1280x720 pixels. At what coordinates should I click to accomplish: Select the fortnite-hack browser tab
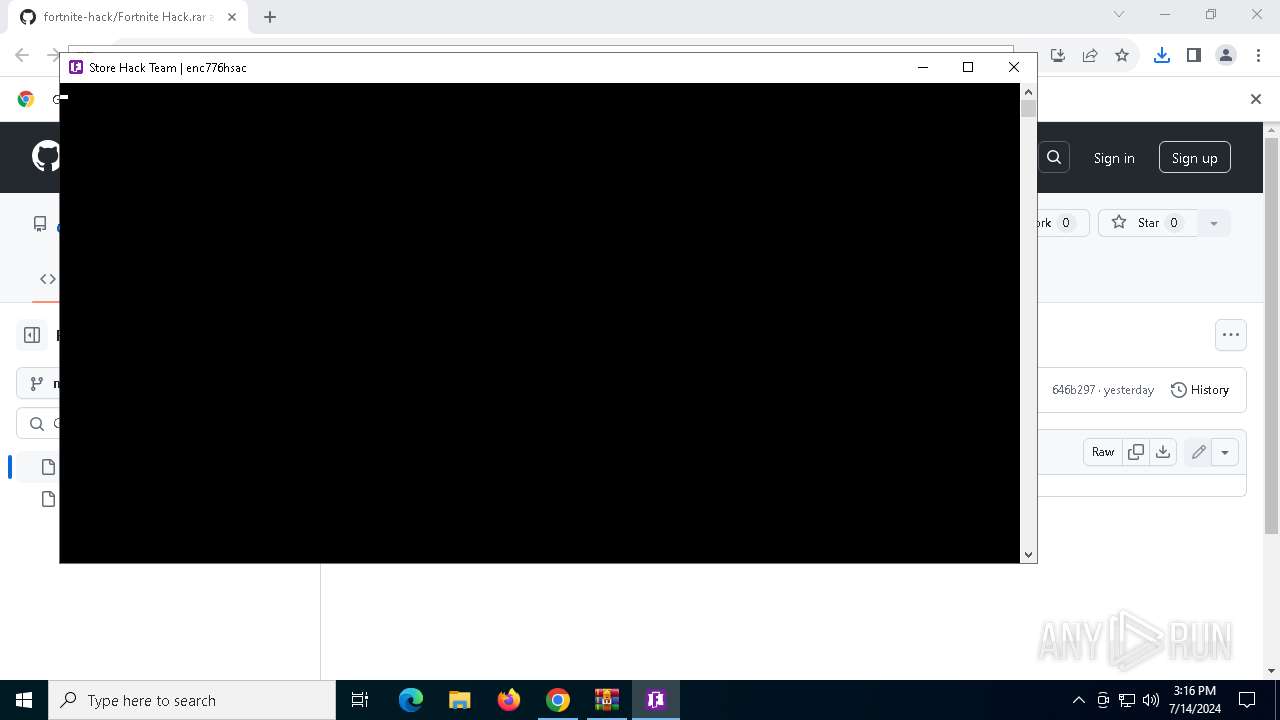[128, 17]
